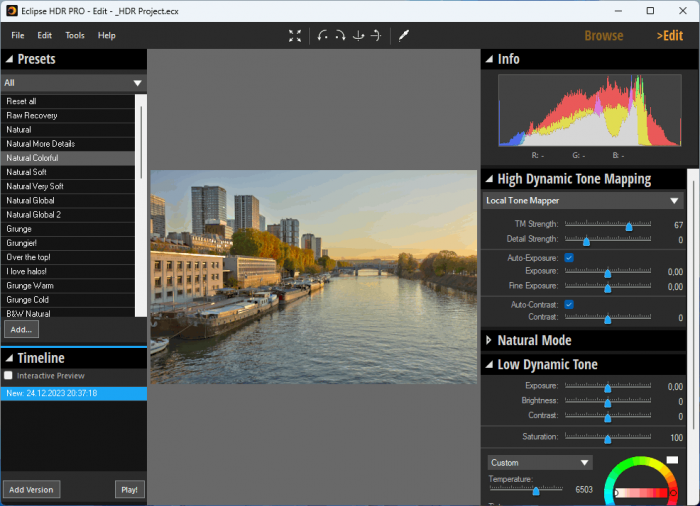
Task: Open the Tools menu
Action: pos(75,35)
